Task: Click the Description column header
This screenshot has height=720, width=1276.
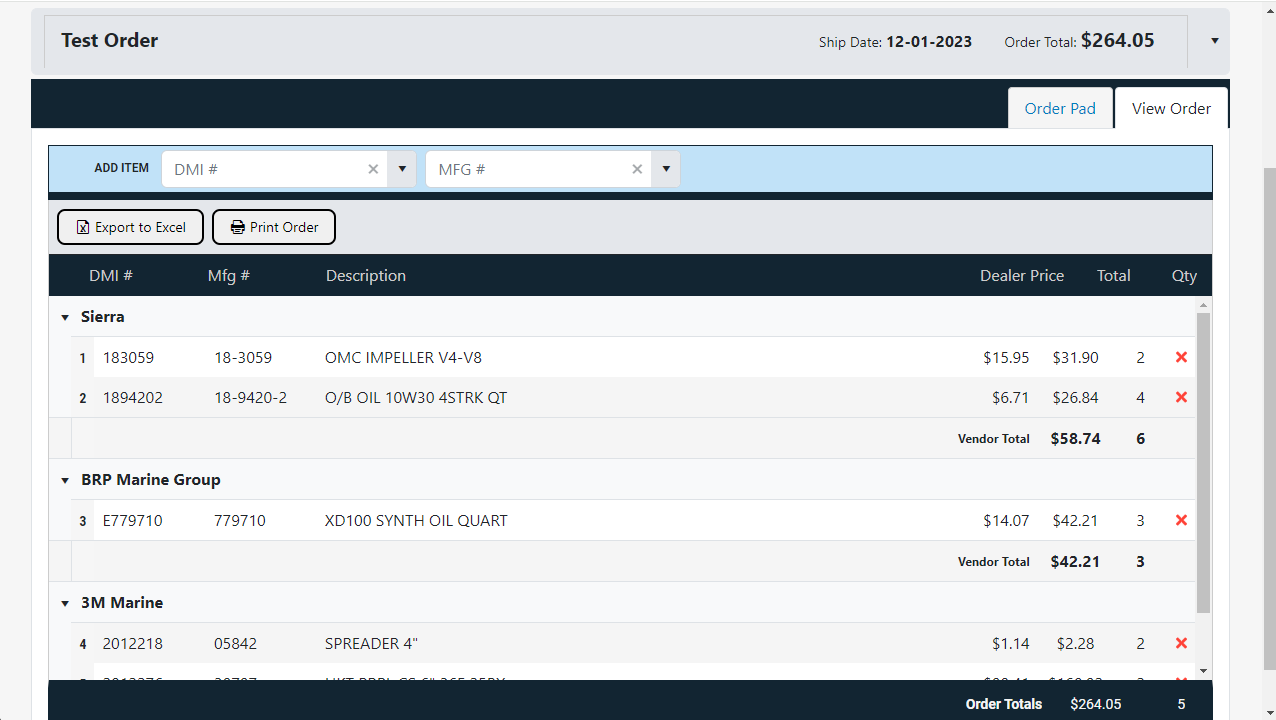Action: (366, 275)
